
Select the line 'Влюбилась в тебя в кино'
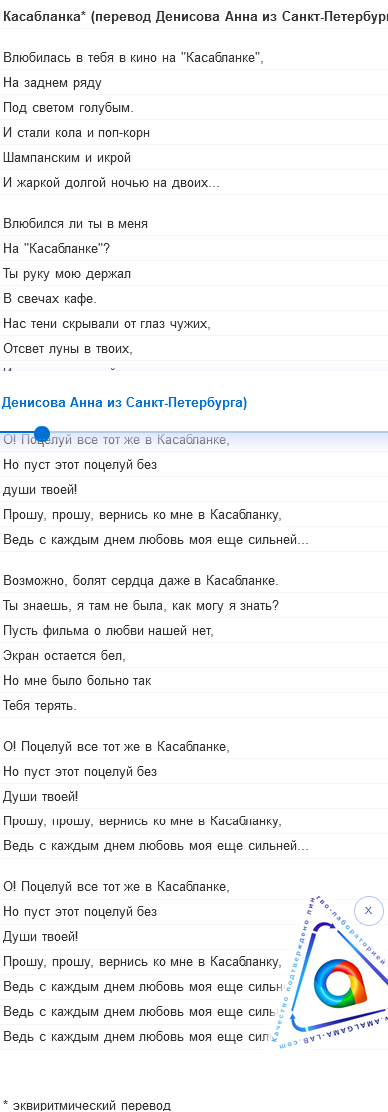coord(133,58)
